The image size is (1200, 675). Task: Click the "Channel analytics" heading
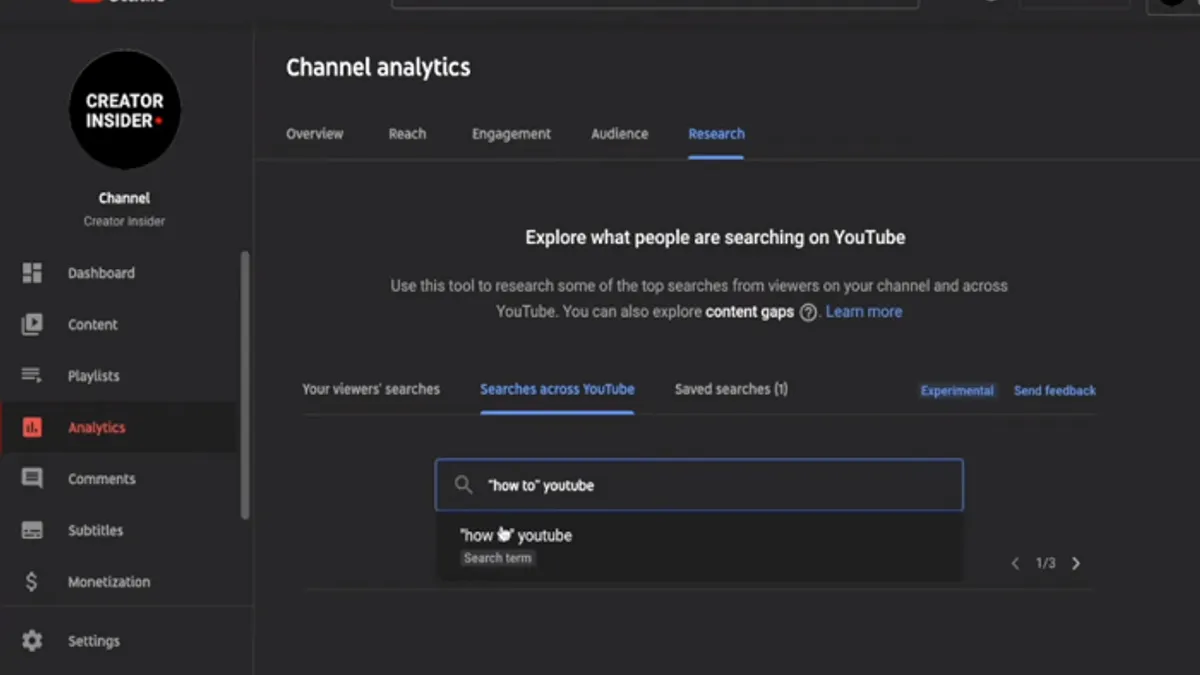click(x=378, y=68)
